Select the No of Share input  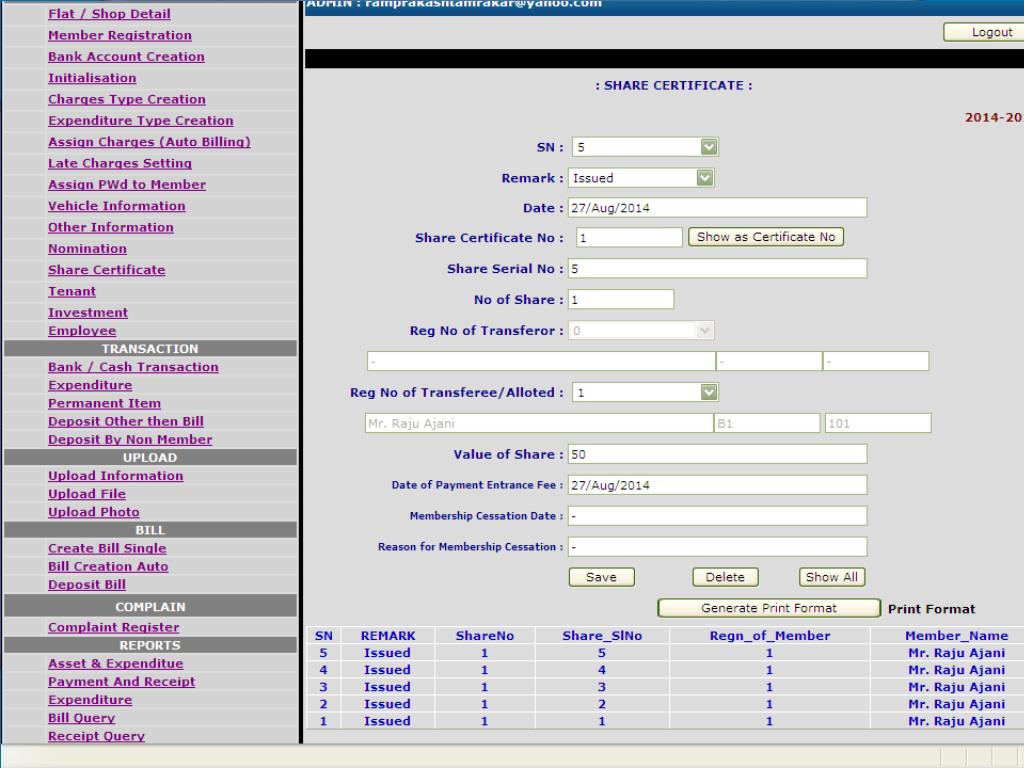pos(620,300)
